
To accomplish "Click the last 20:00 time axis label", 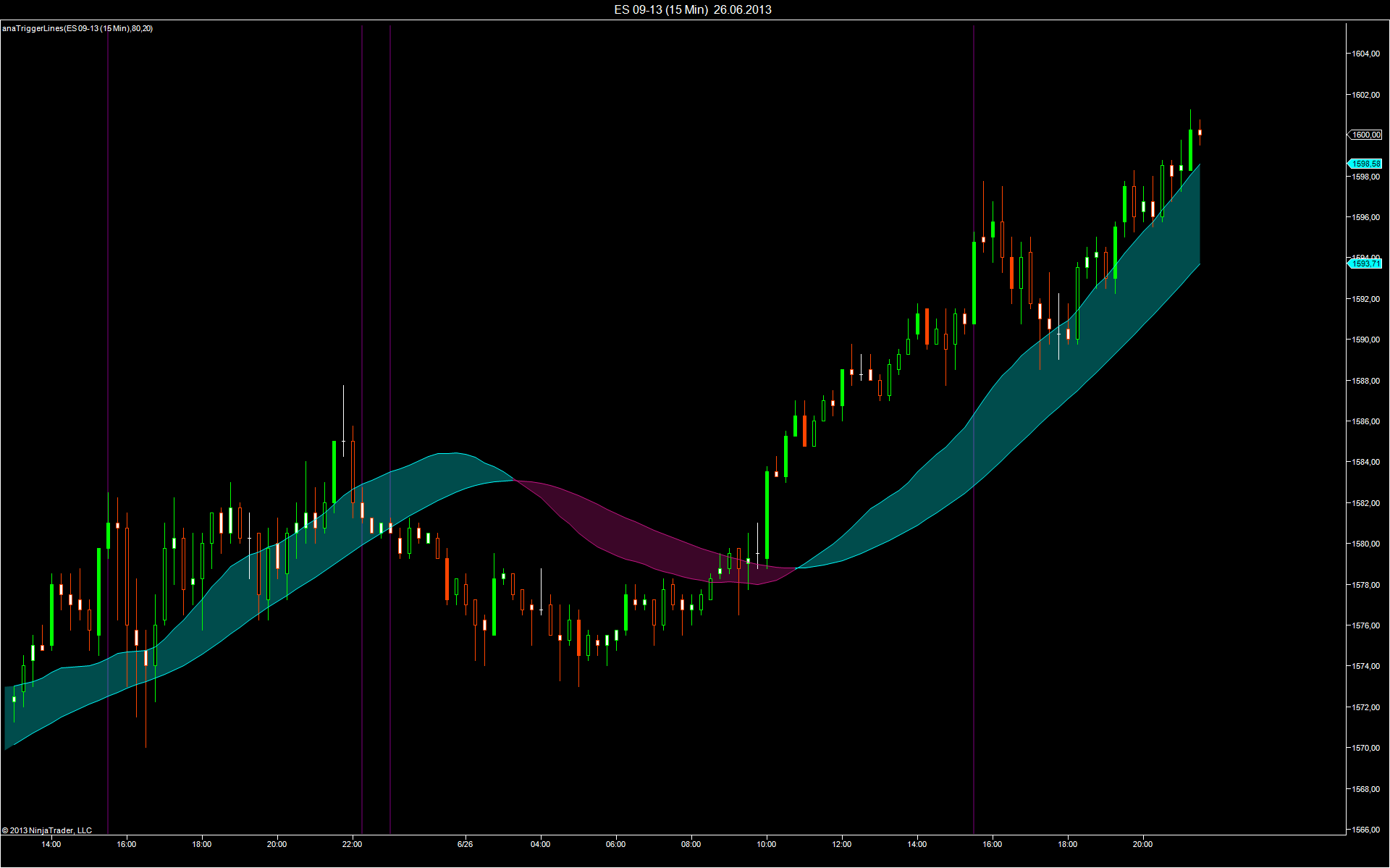I will (x=1142, y=844).
